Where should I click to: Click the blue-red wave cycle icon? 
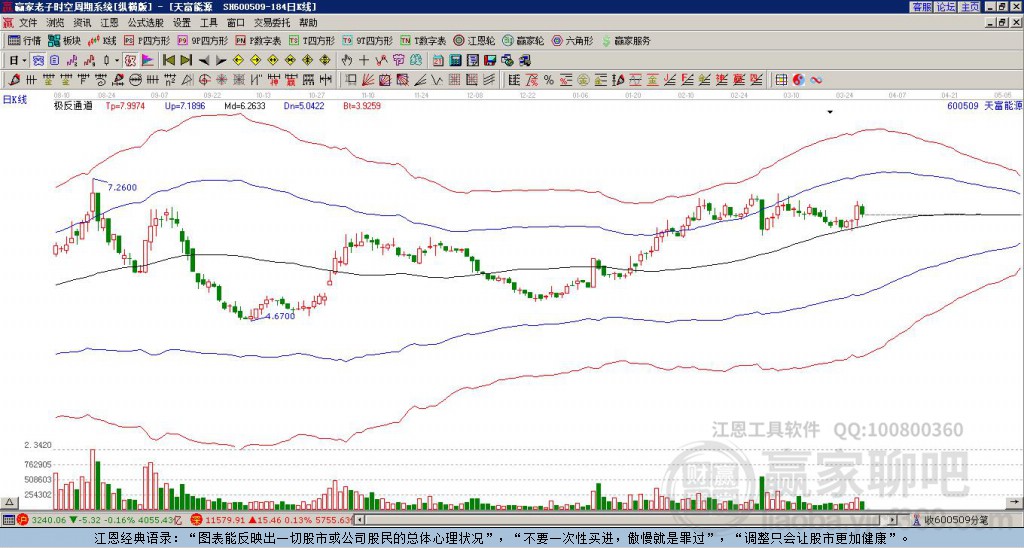[x=816, y=80]
